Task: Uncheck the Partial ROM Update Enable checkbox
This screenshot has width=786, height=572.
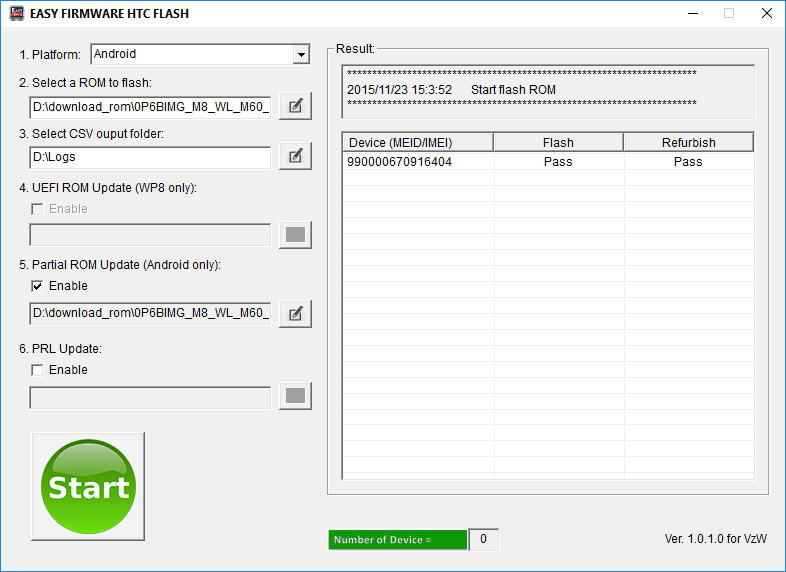Action: 37,286
